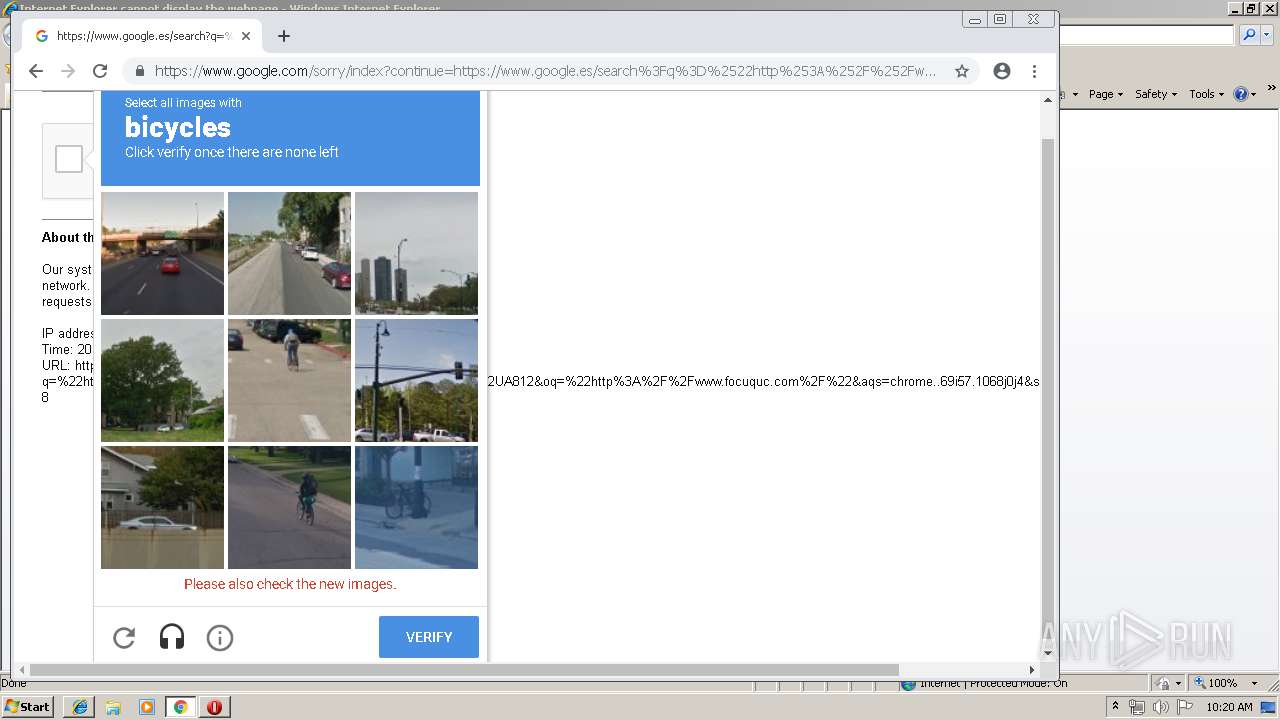Click the taskbar clock 10:20 AM
Viewport: 1280px width, 720px height.
1229,707
